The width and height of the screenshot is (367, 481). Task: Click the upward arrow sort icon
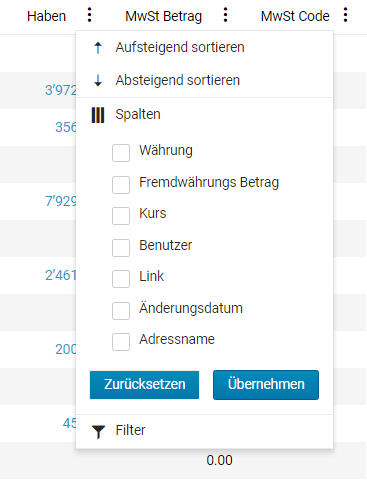(98, 48)
